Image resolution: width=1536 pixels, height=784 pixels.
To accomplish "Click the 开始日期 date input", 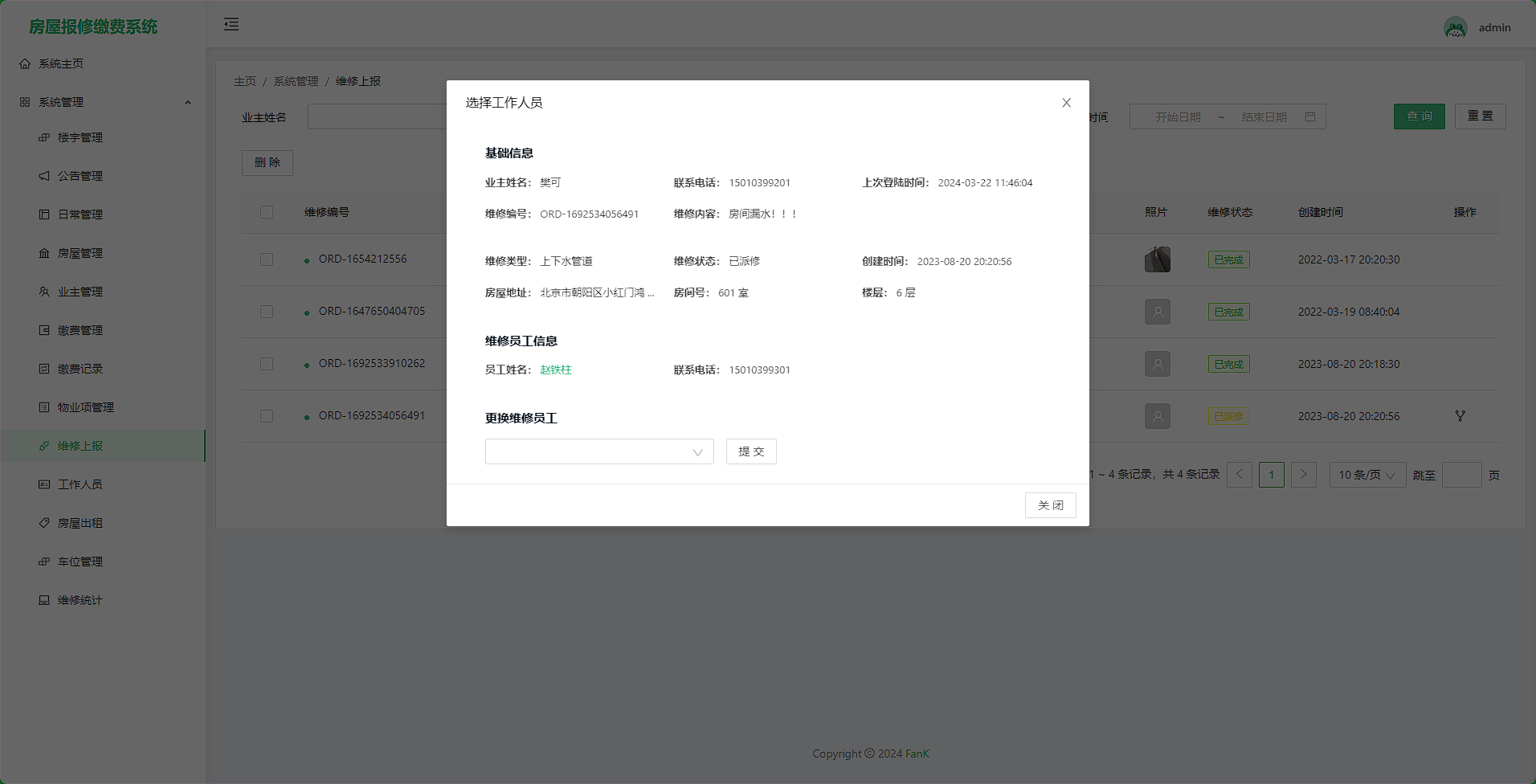I will point(1178,117).
